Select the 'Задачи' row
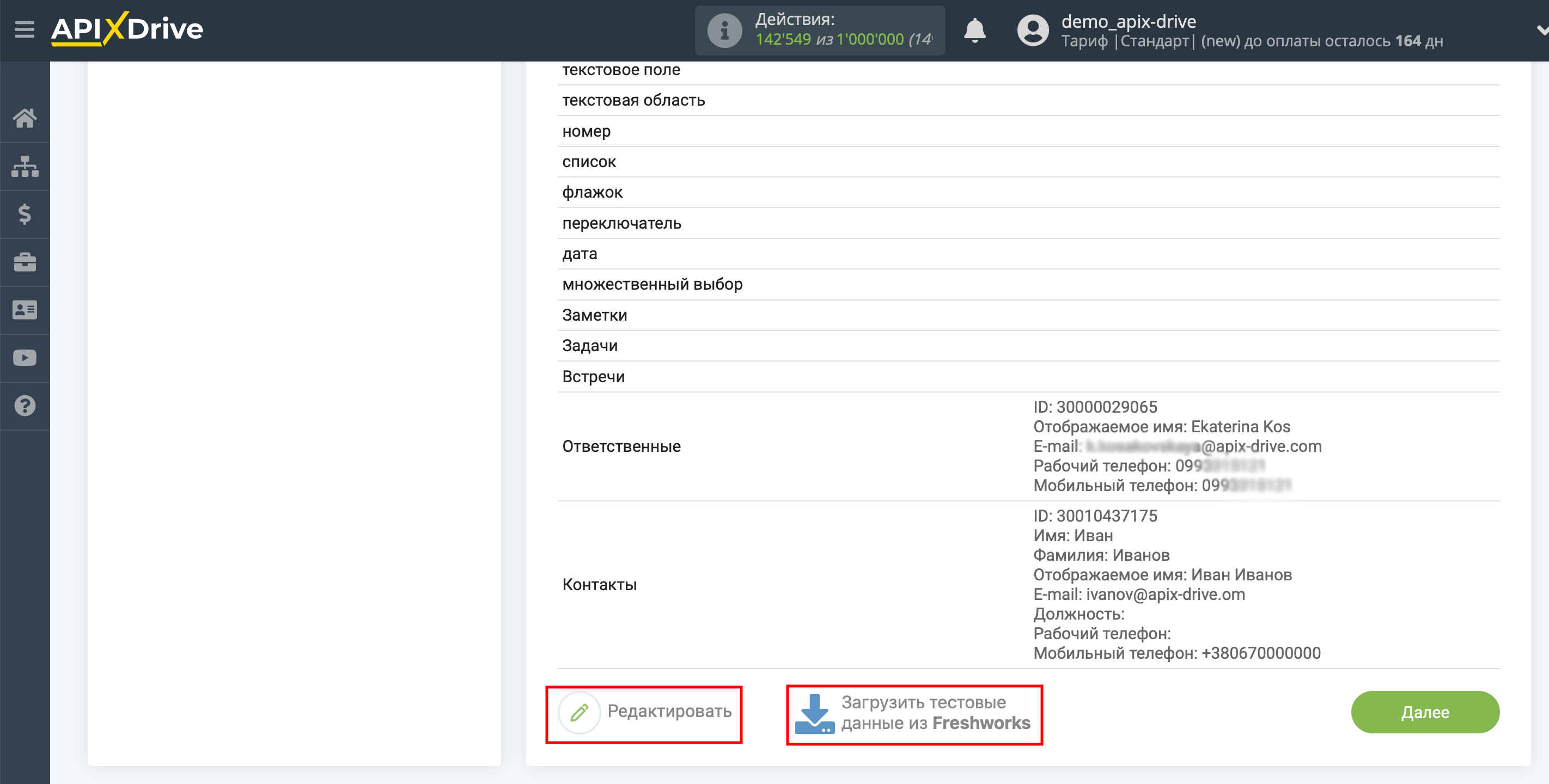The image size is (1549, 784). (x=1028, y=346)
